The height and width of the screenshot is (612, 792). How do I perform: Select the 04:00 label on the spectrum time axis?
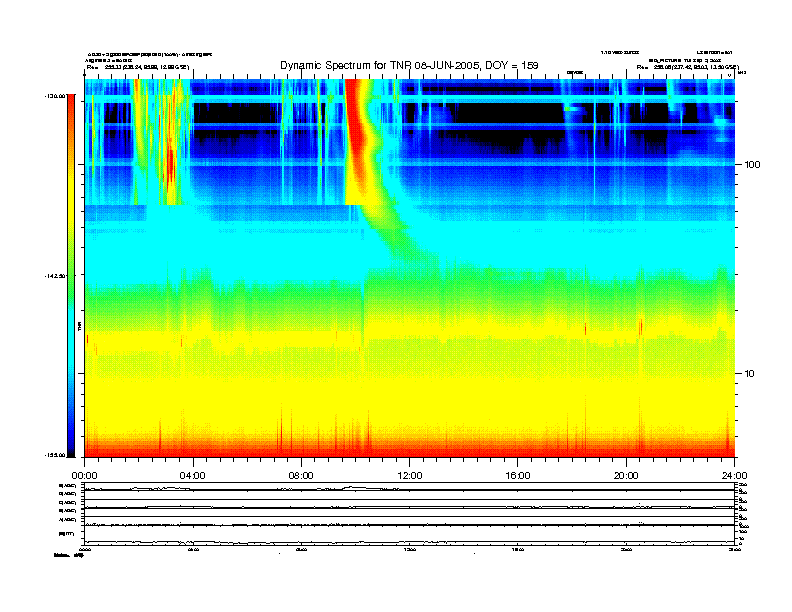tap(193, 476)
